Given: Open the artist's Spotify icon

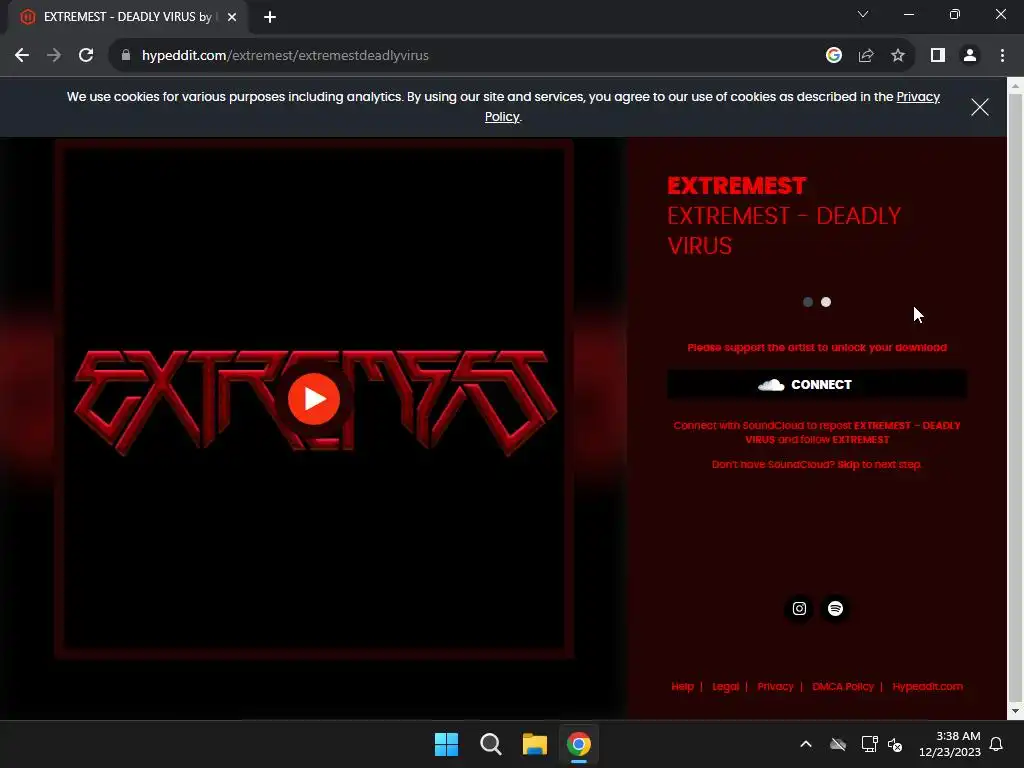Looking at the screenshot, I should coord(835,609).
